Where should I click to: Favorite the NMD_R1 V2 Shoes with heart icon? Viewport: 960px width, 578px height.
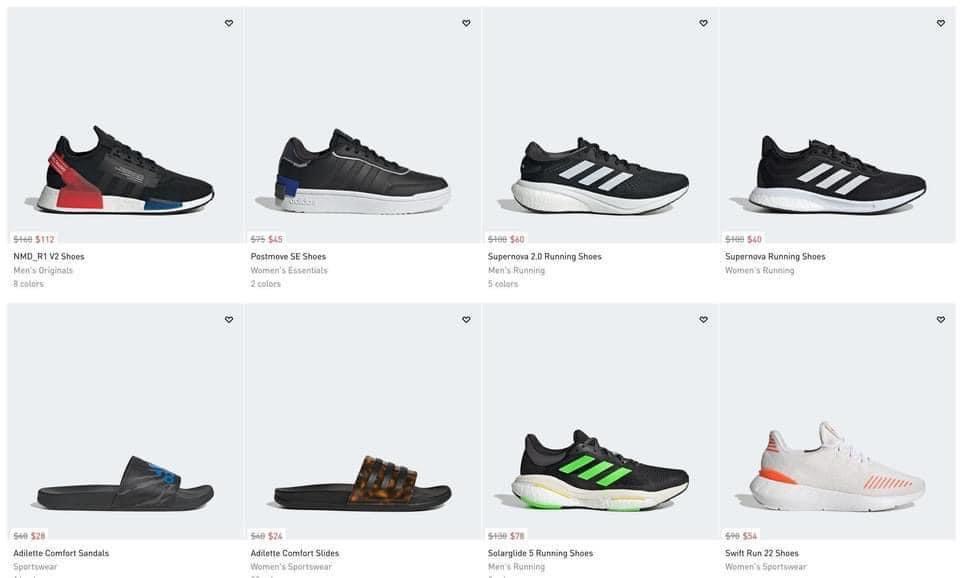tap(229, 23)
